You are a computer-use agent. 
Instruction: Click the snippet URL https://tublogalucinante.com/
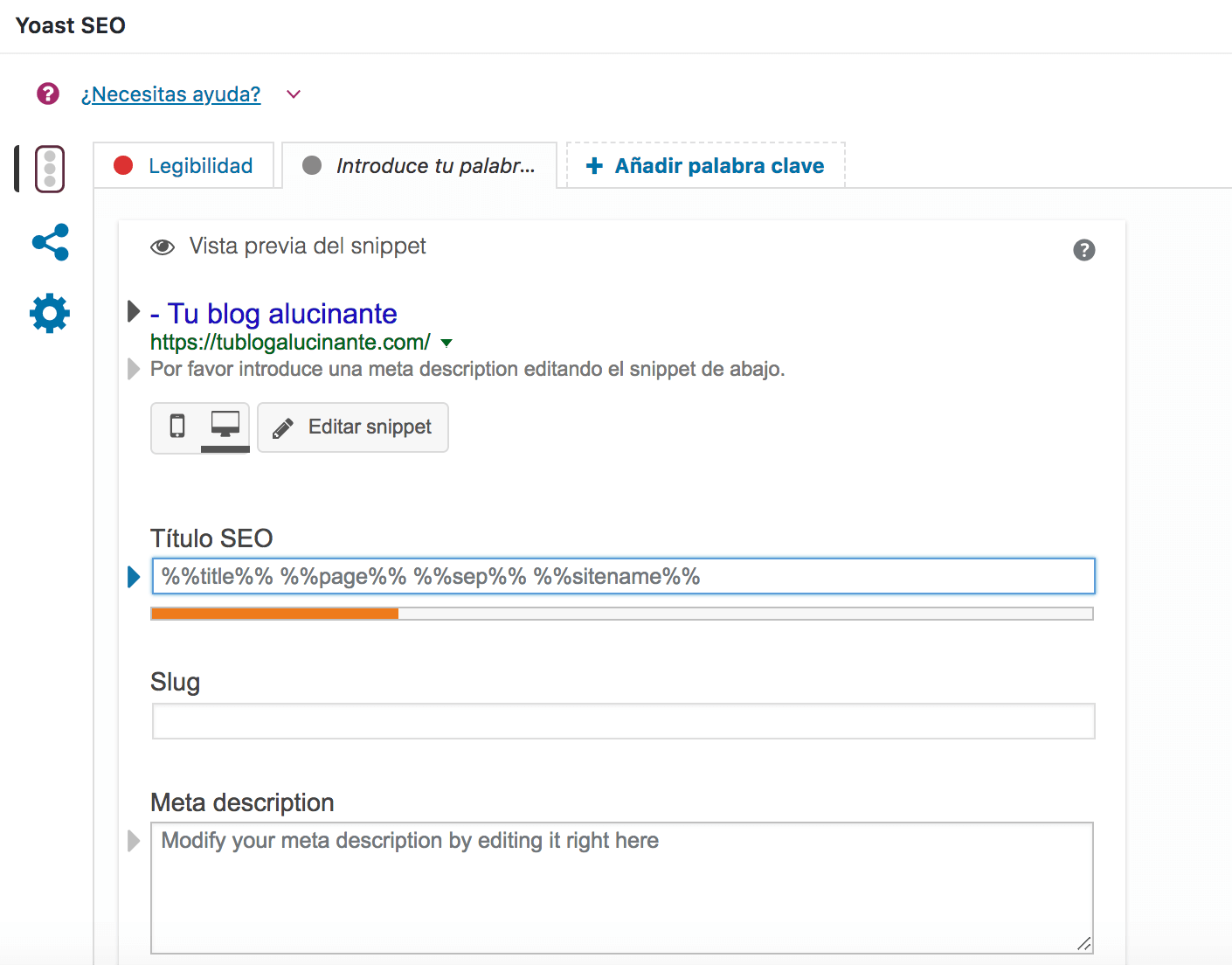pyautogui.click(x=290, y=343)
